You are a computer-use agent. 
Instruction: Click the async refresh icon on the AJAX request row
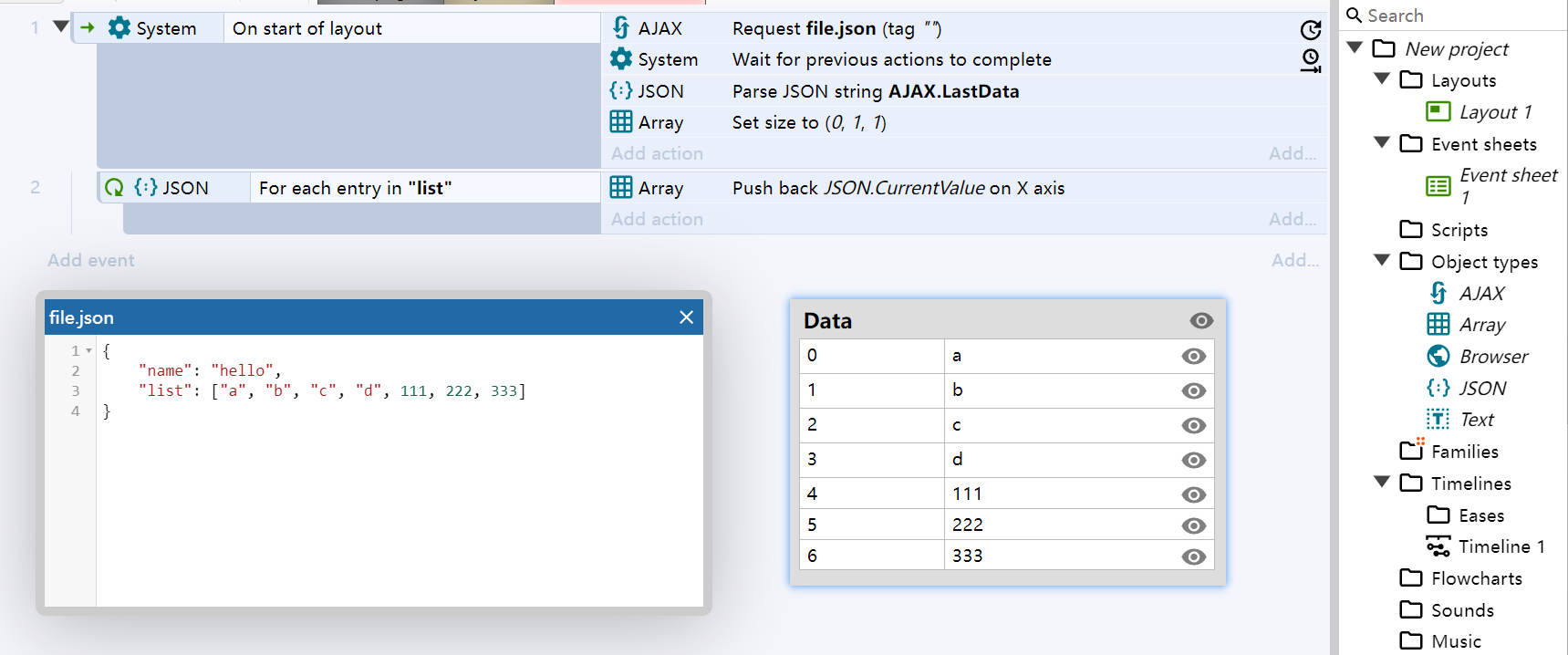point(1311,30)
